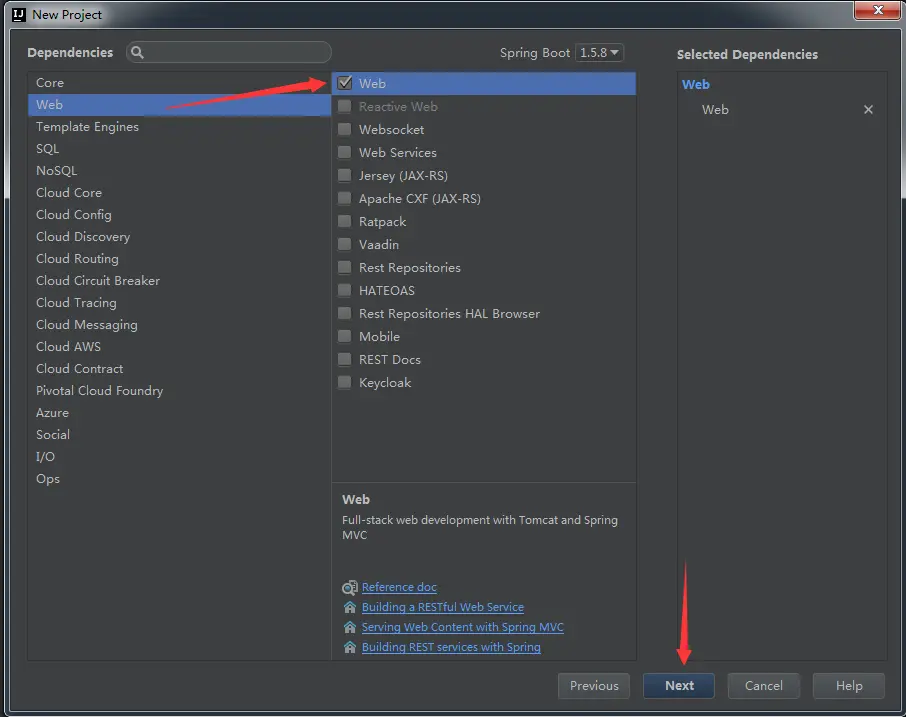Open the Reference doc link
The image size is (906, 717).
click(x=399, y=587)
